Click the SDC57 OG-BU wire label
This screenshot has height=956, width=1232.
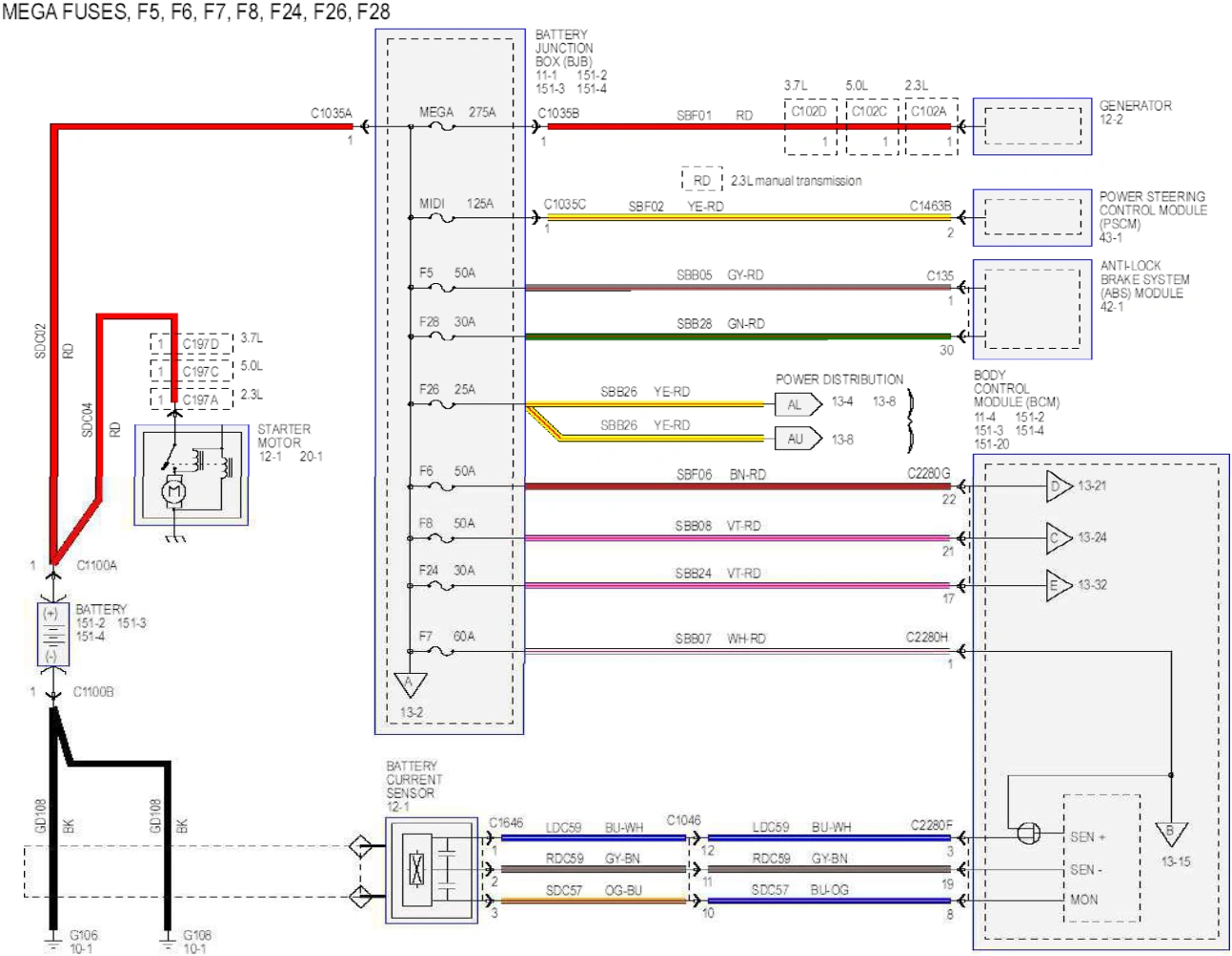click(594, 891)
